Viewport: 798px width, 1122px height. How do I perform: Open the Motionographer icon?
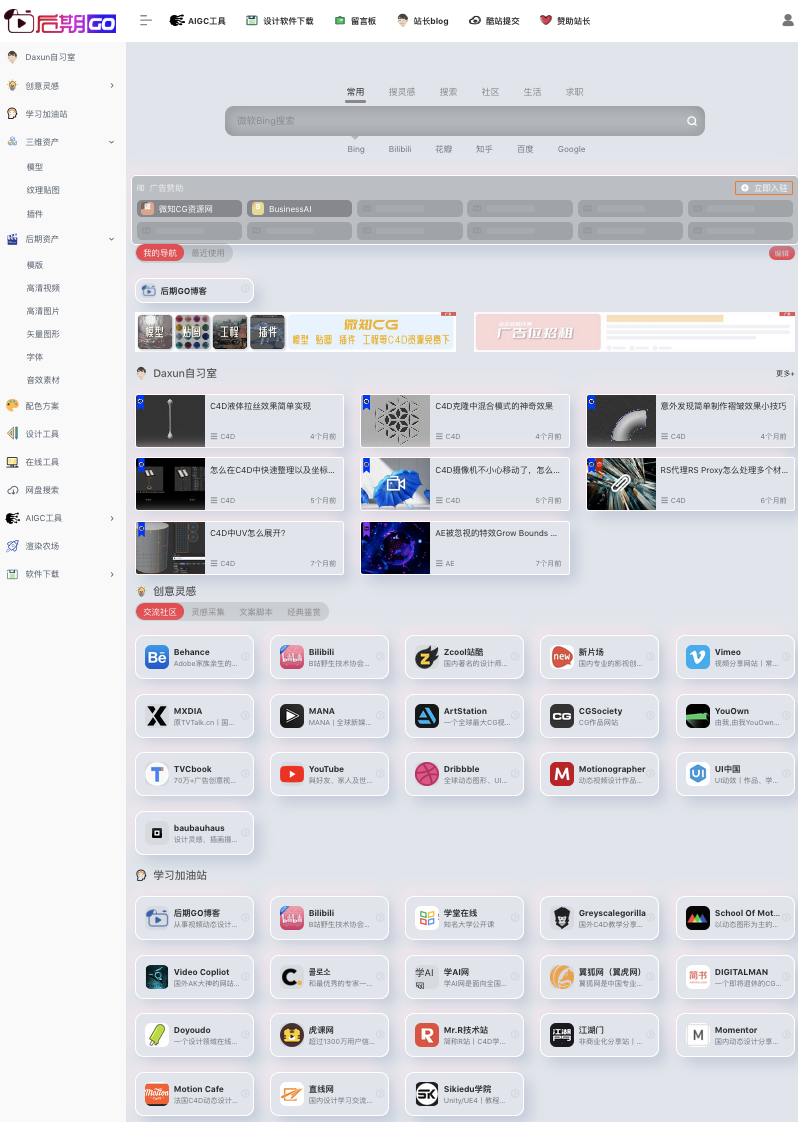tap(562, 774)
